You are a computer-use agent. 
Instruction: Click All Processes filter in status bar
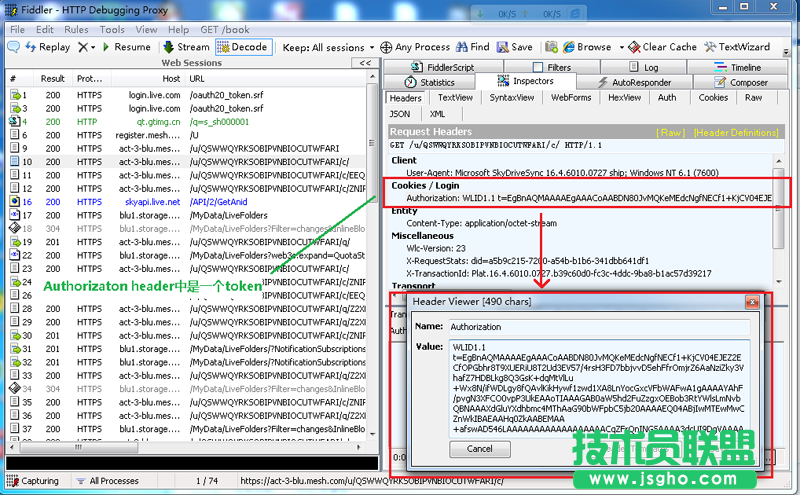point(108,481)
